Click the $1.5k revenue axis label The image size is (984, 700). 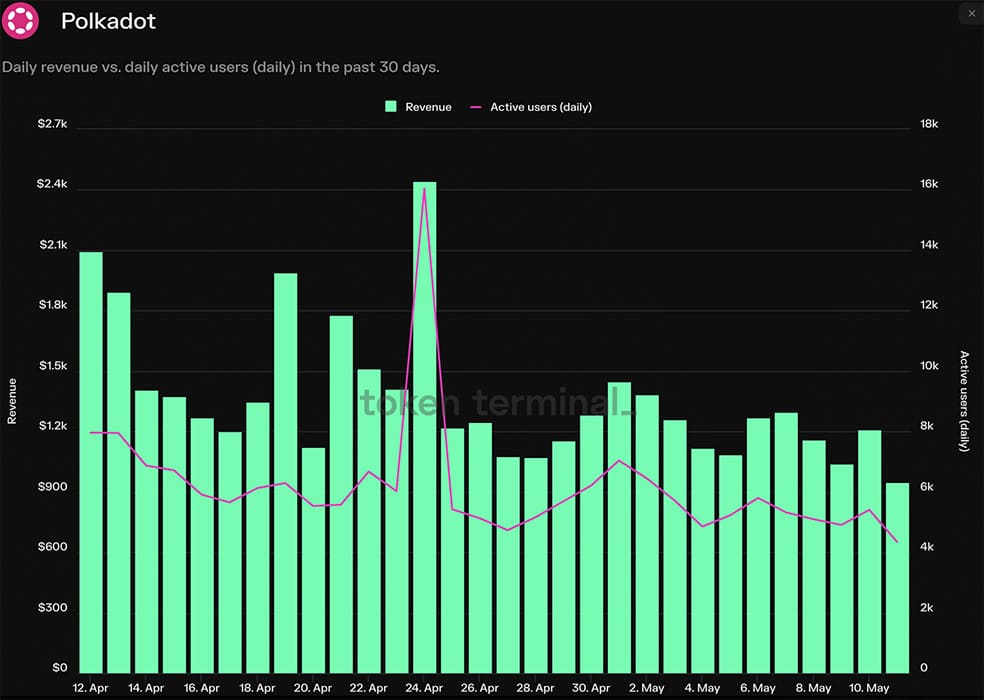[x=53, y=365]
